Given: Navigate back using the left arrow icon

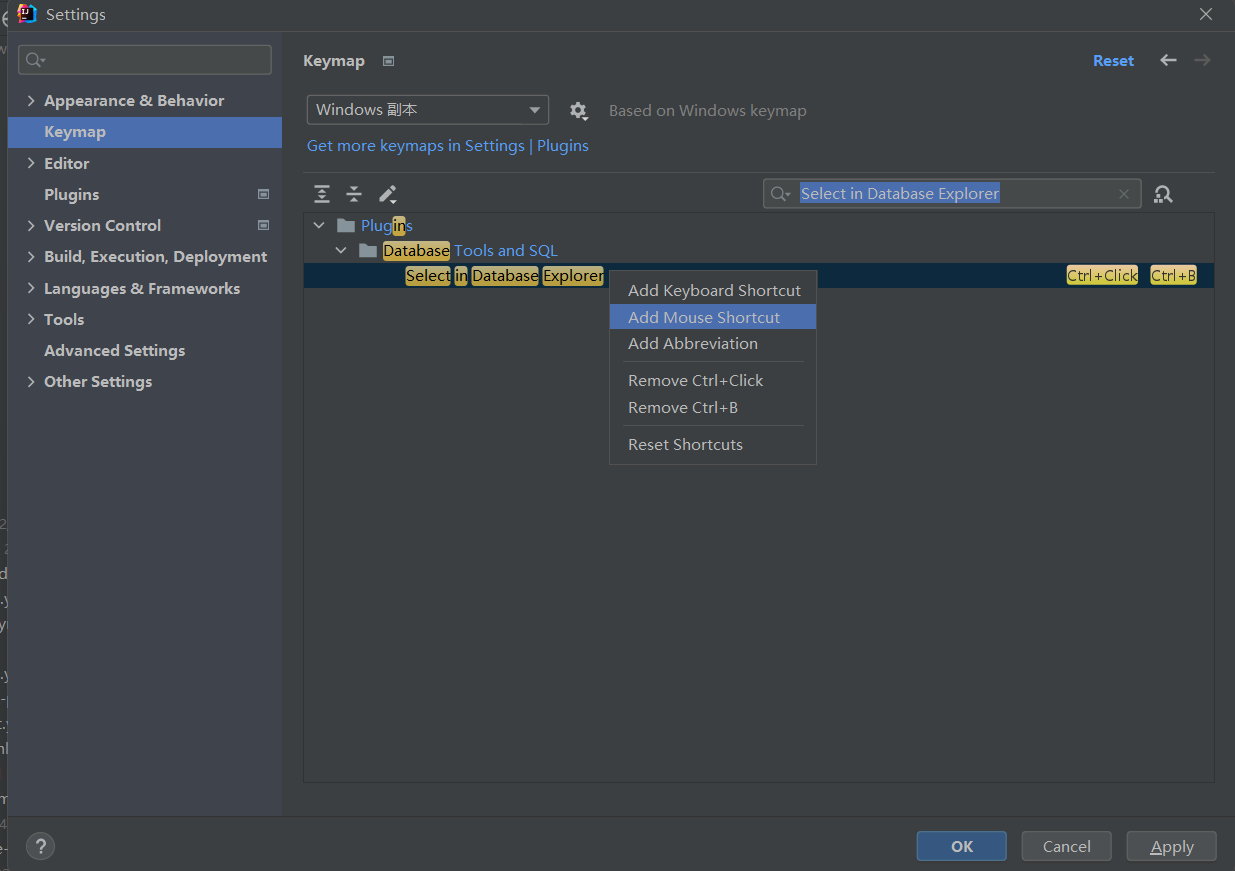Looking at the screenshot, I should 1168,60.
